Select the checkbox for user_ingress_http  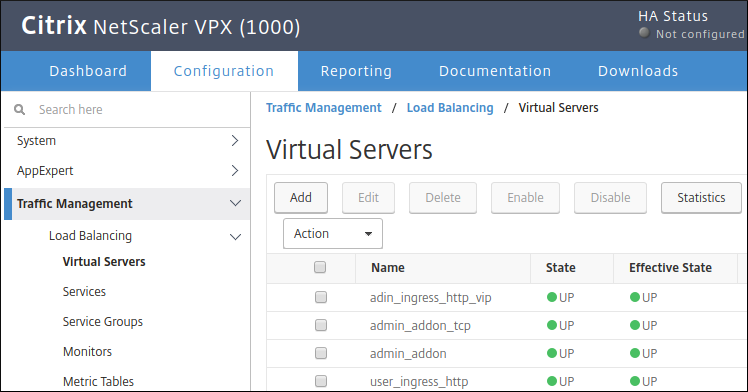[x=321, y=381]
